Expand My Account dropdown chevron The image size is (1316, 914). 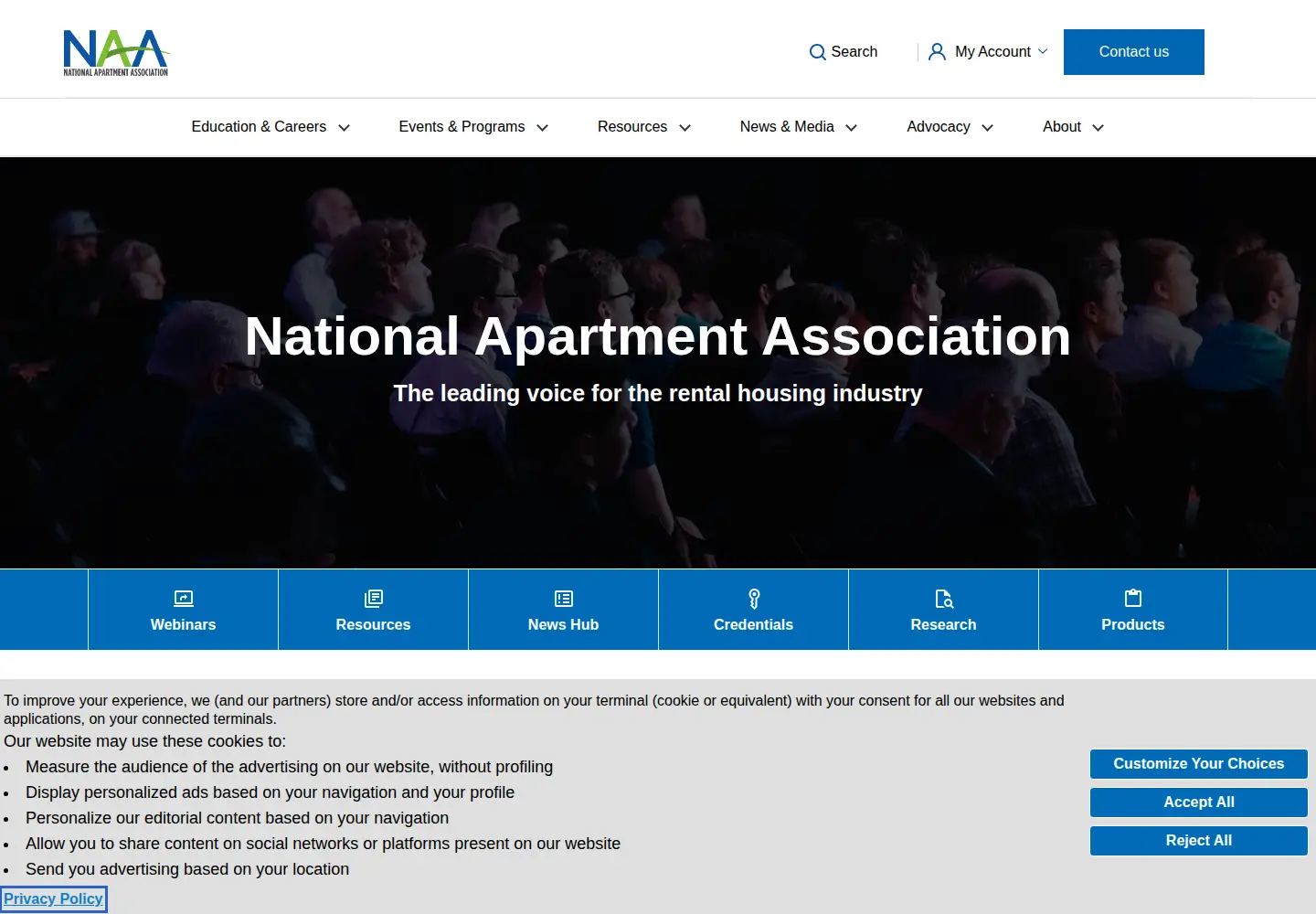[1043, 52]
